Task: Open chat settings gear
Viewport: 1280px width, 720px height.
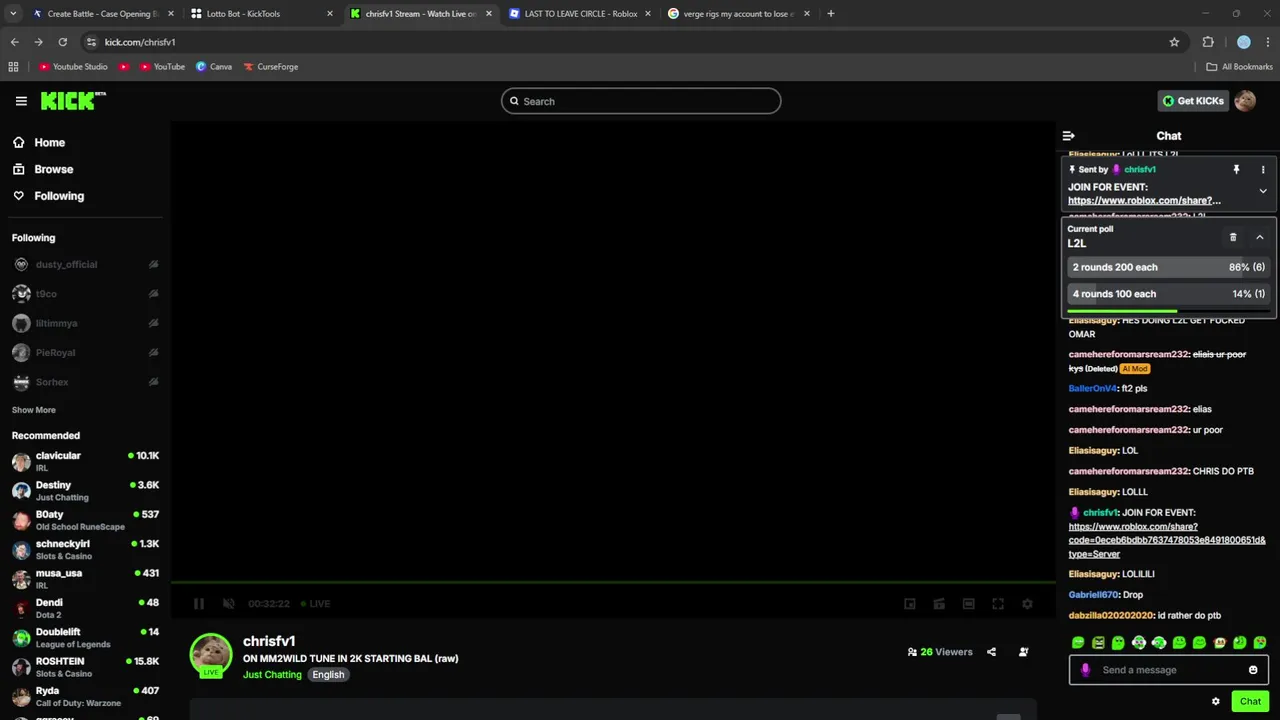Action: tap(1216, 702)
